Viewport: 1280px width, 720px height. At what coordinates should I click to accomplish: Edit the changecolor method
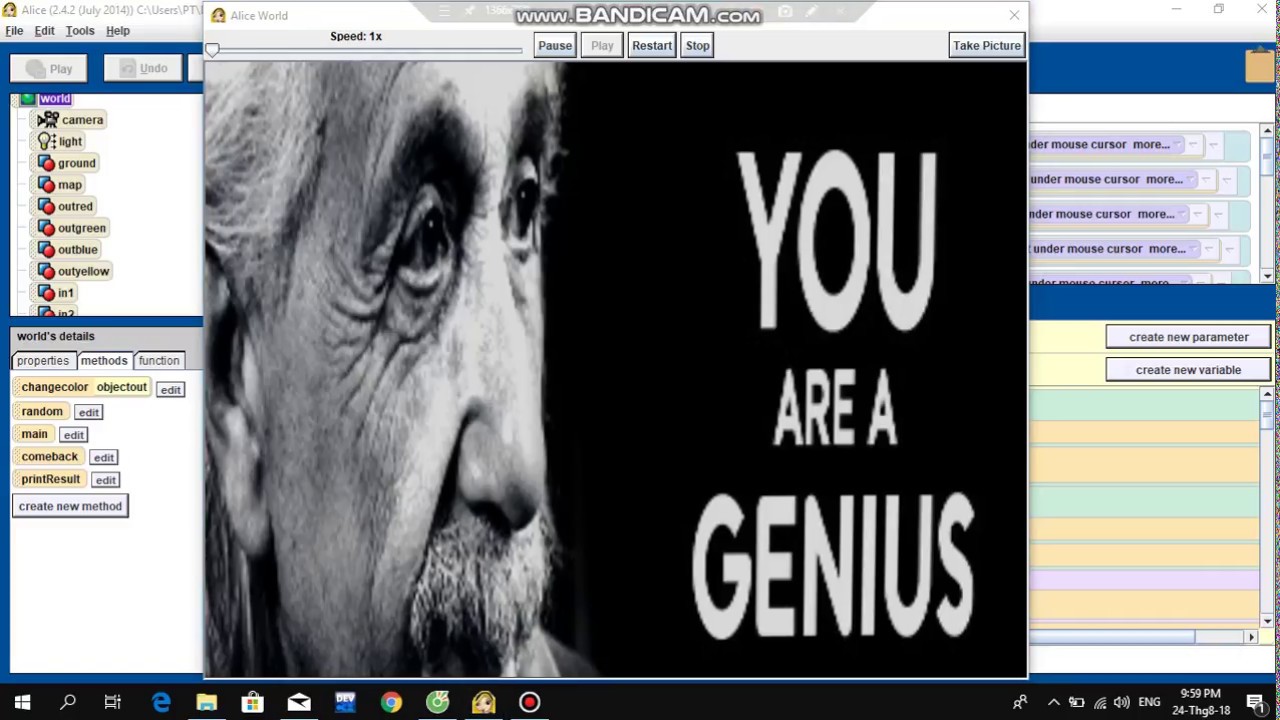[x=170, y=390]
